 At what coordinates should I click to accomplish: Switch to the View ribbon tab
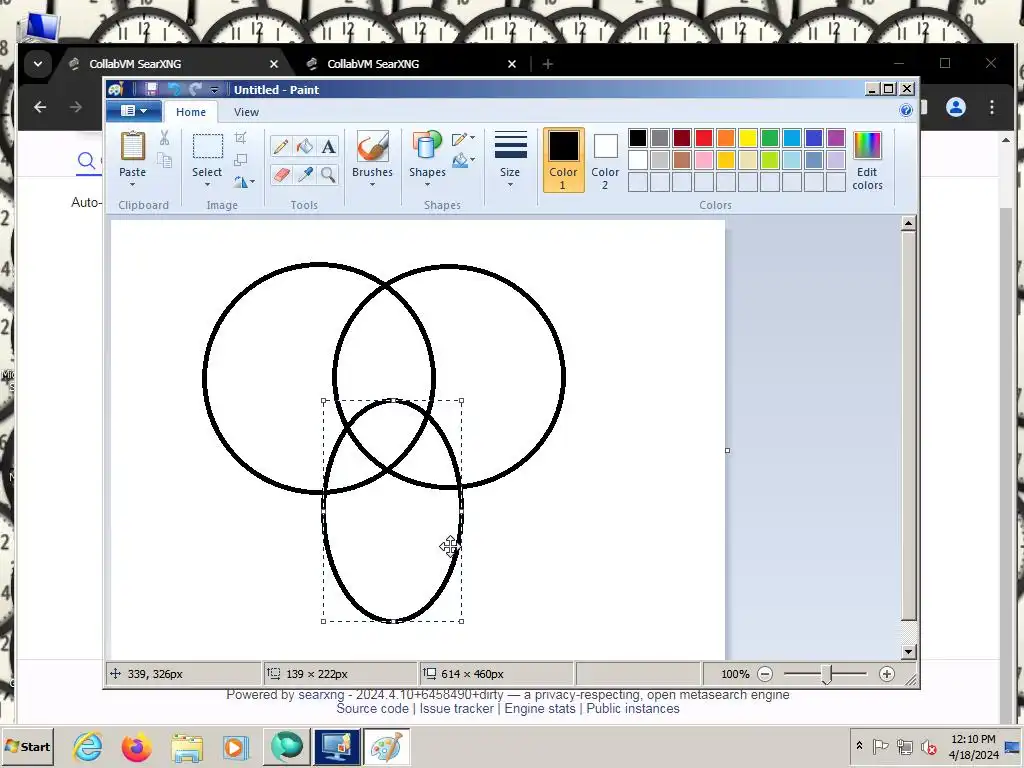tap(246, 112)
